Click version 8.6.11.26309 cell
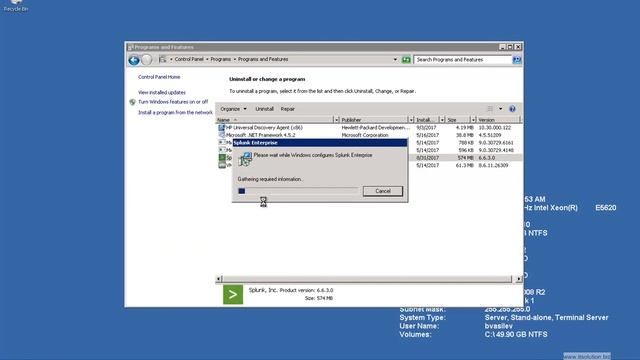Screen dimensions: 640x360 pos(493,165)
